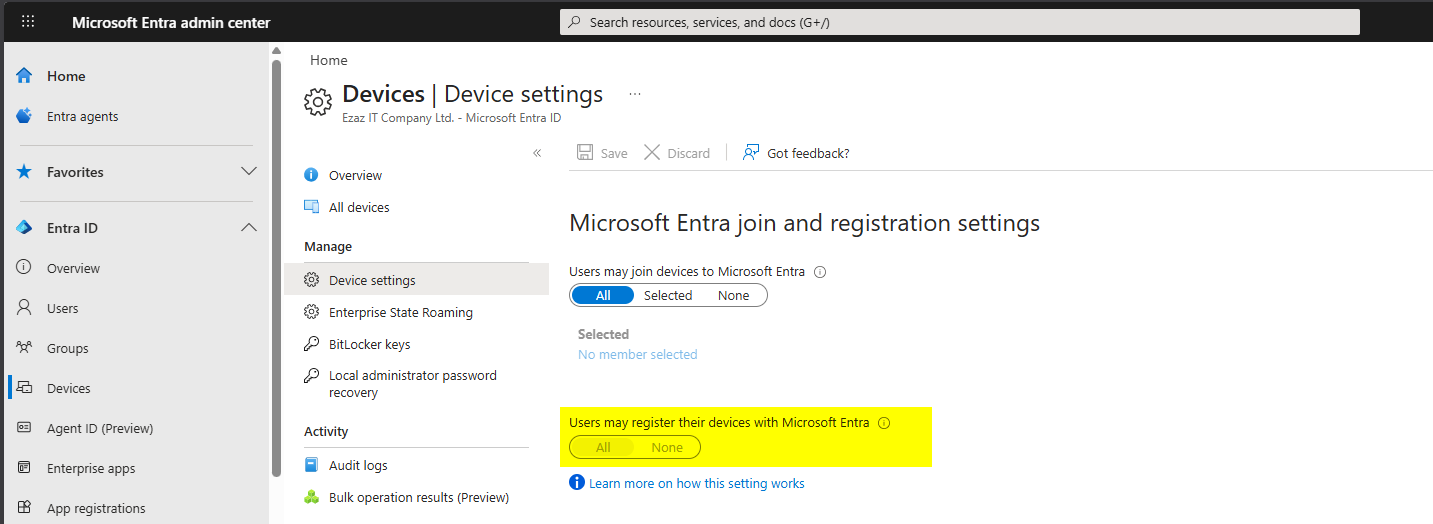Click the Ezaz IT Company Ltd. subtitle

[x=451, y=118]
